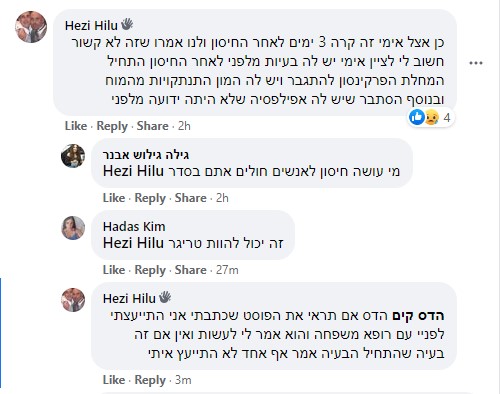The width and height of the screenshot is (500, 394).
Task: Open the profile picture of גילה גילוש אבנר
Action: (73, 156)
